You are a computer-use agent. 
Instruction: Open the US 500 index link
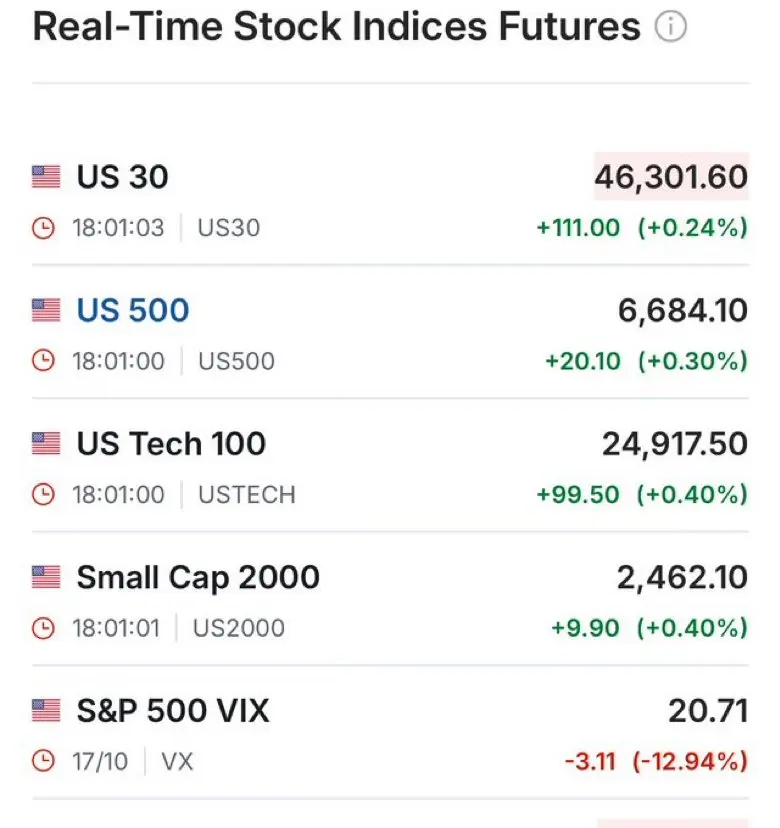132,311
